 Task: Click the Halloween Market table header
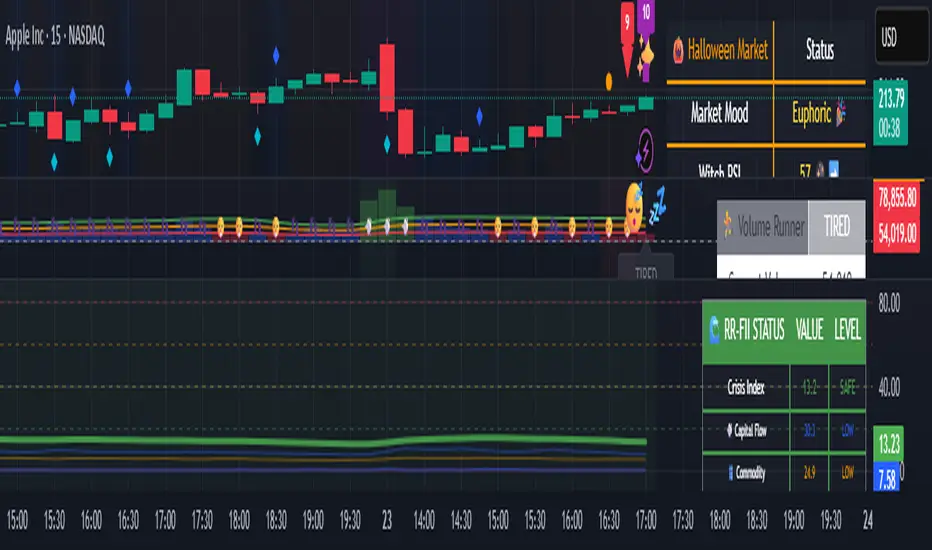point(720,51)
